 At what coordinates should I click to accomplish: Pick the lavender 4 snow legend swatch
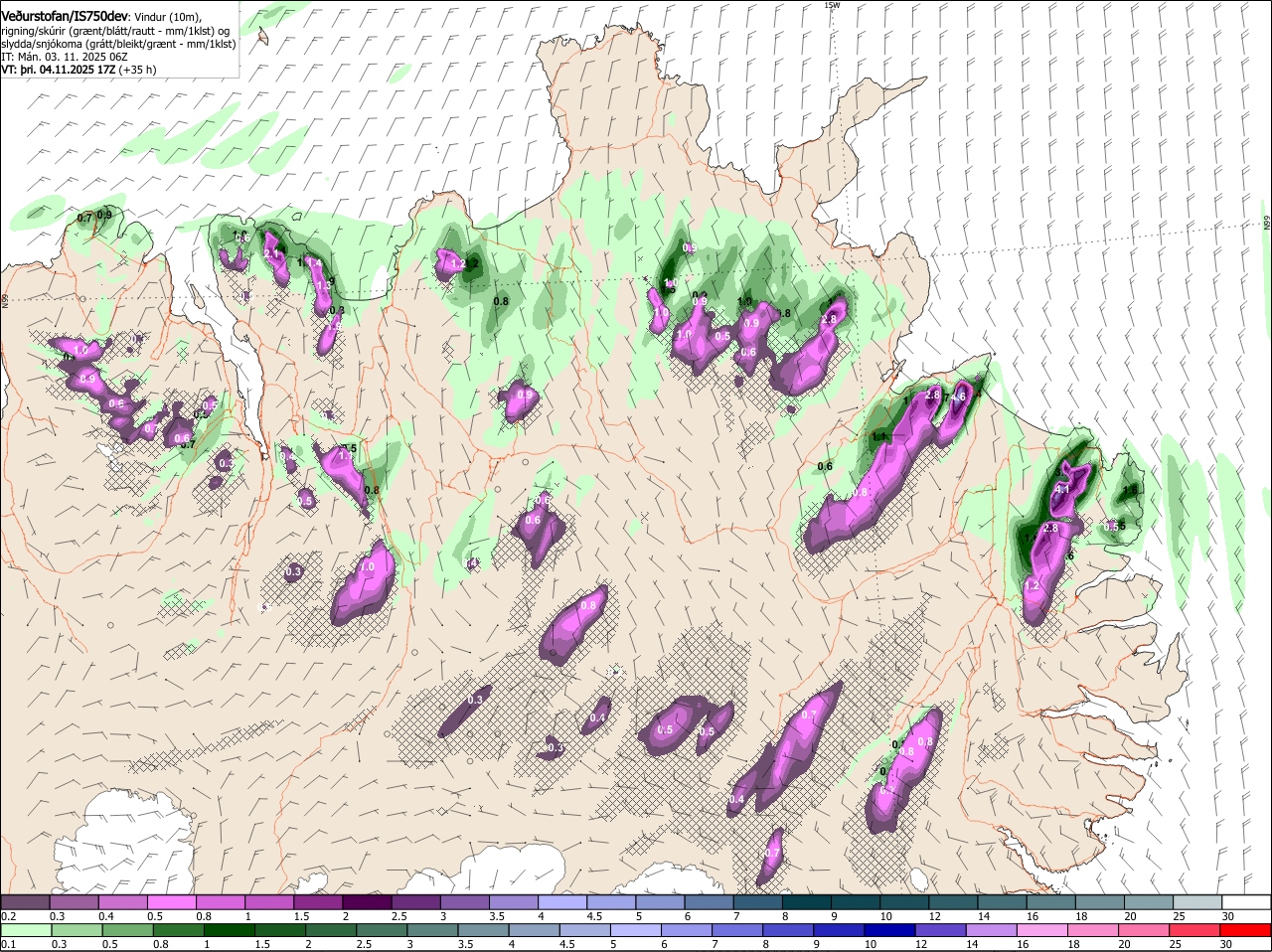click(x=562, y=901)
